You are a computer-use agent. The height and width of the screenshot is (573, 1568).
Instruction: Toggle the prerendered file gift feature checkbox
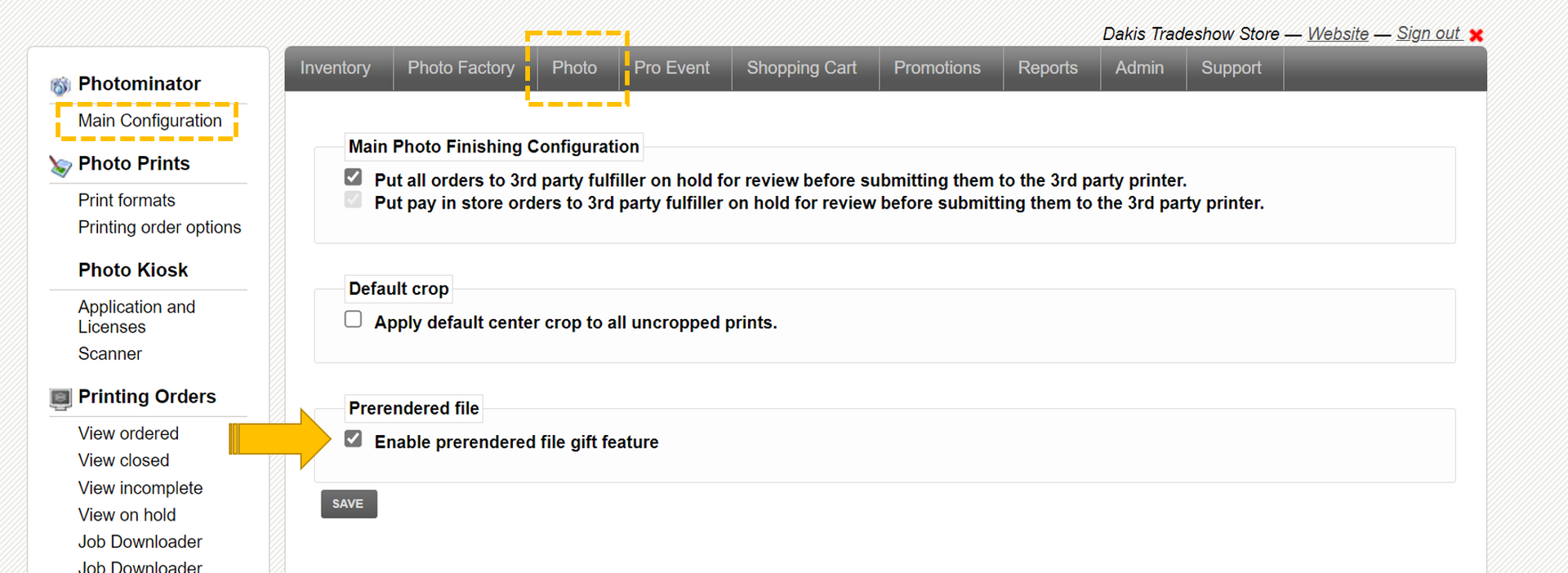(353, 439)
